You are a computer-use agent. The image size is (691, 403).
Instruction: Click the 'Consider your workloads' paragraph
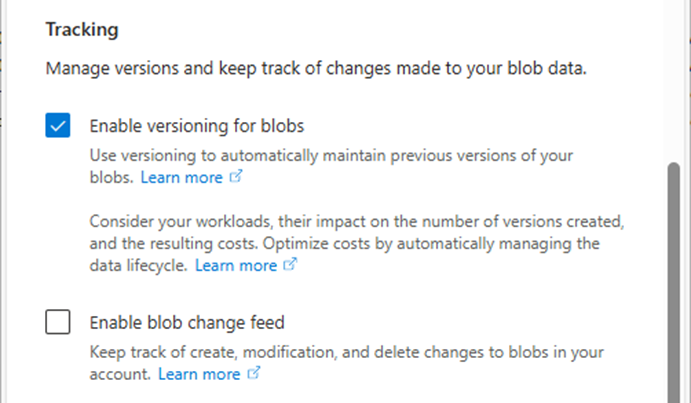[x=360, y=221]
